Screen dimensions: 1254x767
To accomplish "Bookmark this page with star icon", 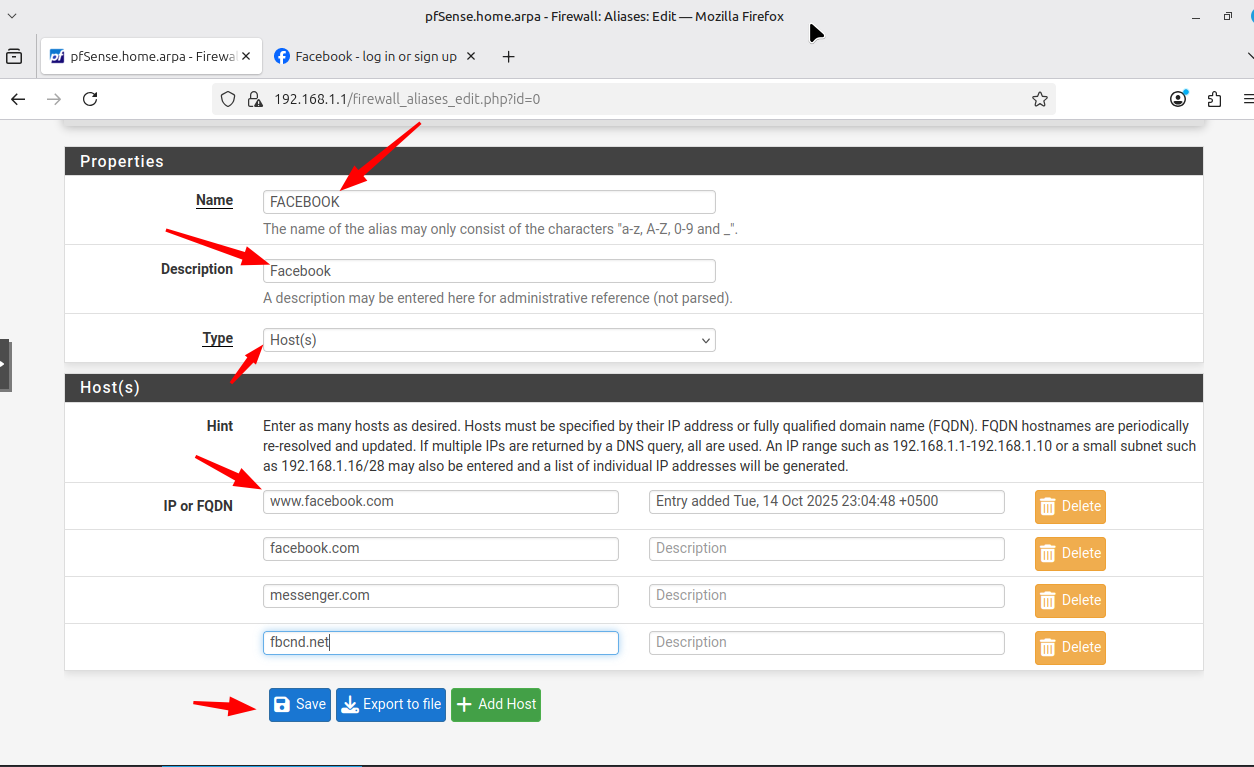I will click(x=1039, y=99).
